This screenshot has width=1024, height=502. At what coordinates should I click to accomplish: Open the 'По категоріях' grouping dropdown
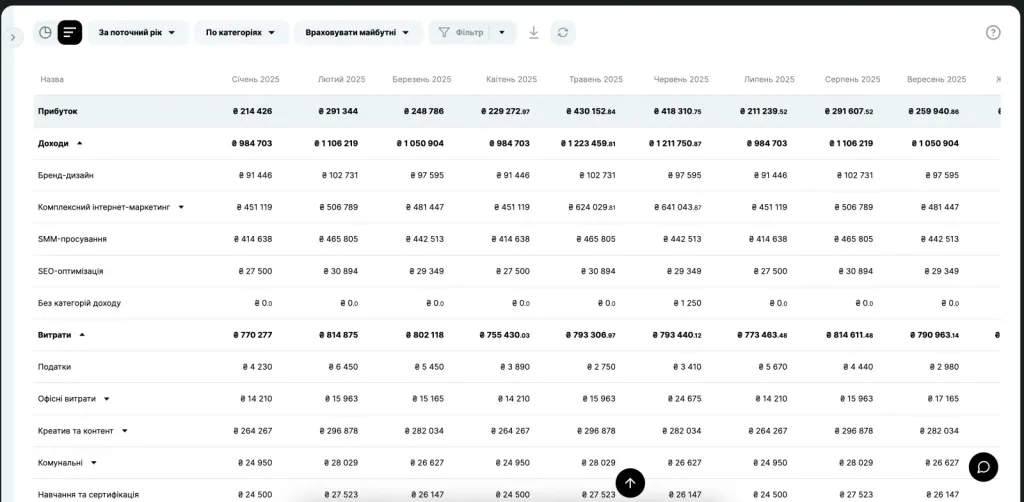(241, 33)
